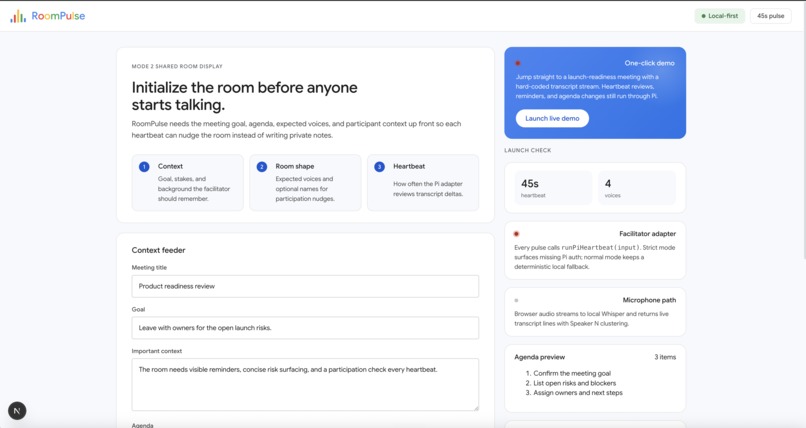
Task: Click the runPiHeartbeat(input) code text
Action: (x=600, y=248)
